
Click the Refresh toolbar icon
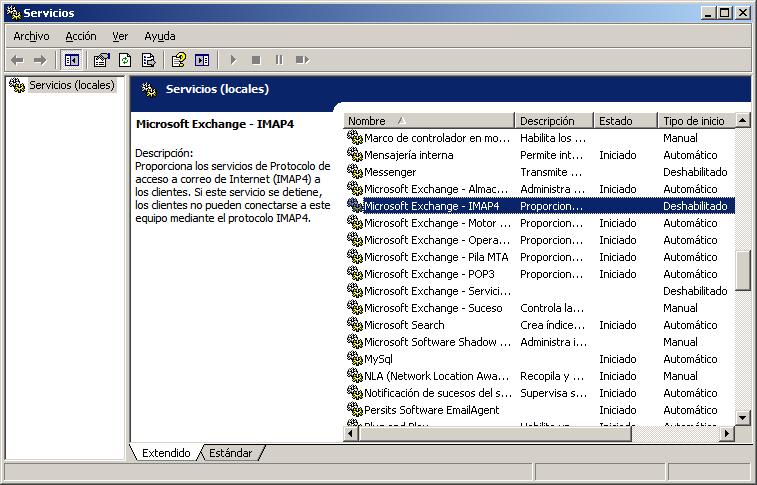pos(125,60)
